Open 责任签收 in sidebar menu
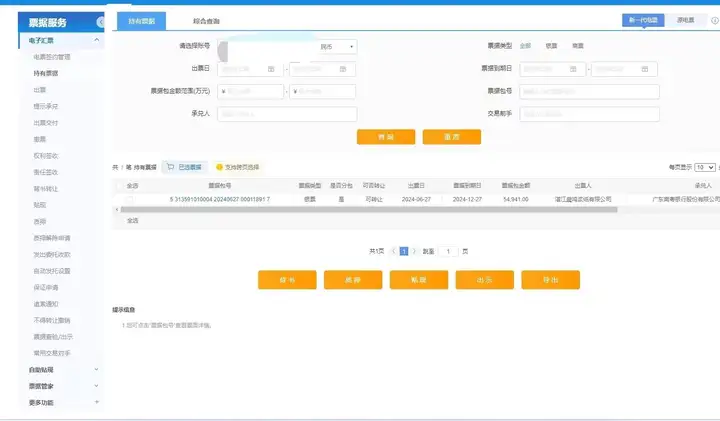This screenshot has height=421, width=720. pos(46,172)
